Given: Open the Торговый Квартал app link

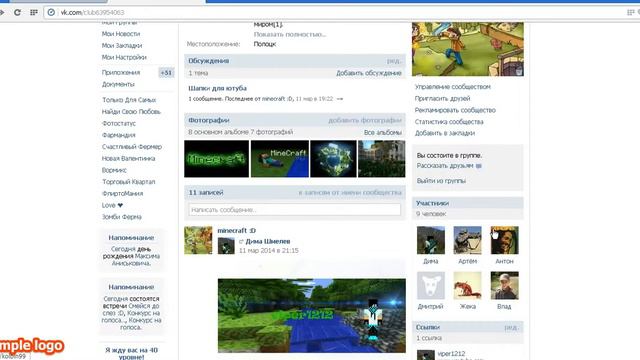Looking at the screenshot, I should pos(128,182).
